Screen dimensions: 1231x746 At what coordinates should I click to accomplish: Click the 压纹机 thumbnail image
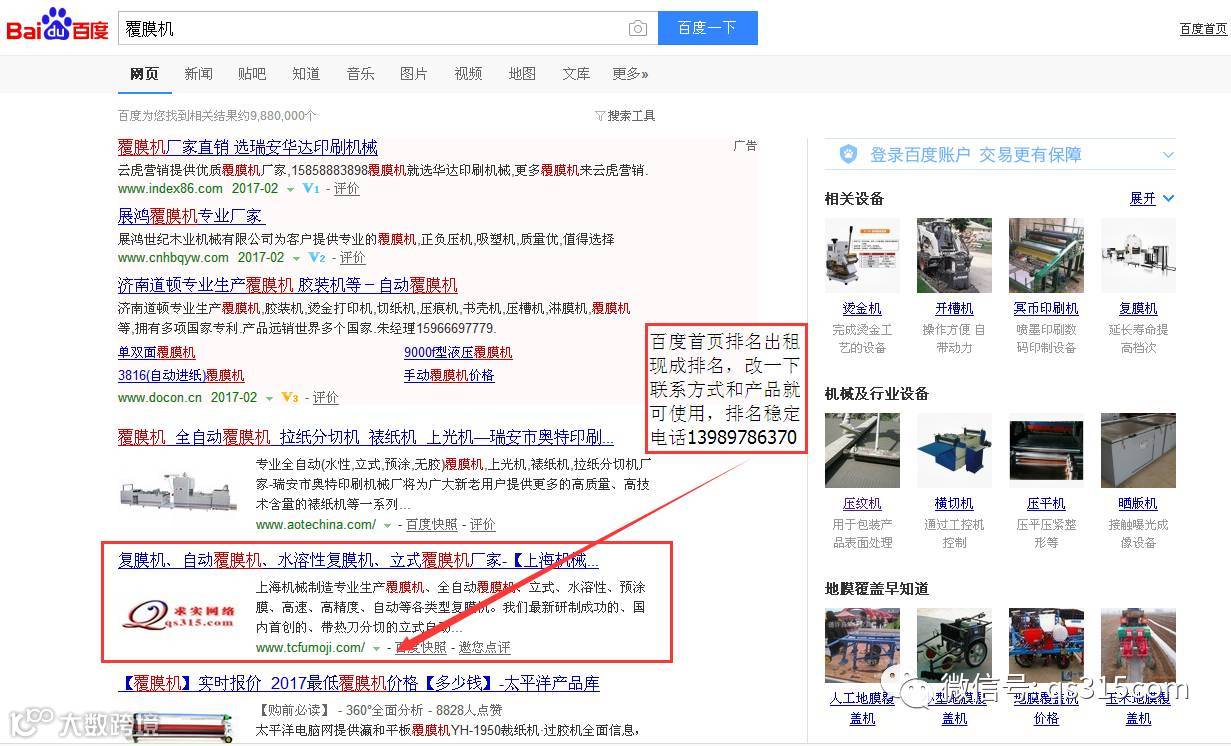[x=862, y=451]
